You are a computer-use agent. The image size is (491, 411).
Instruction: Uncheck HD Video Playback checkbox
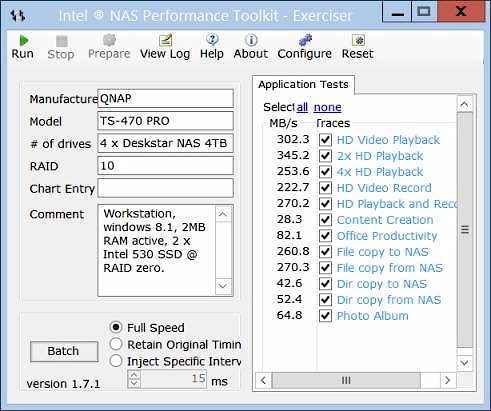pyautogui.click(x=325, y=140)
